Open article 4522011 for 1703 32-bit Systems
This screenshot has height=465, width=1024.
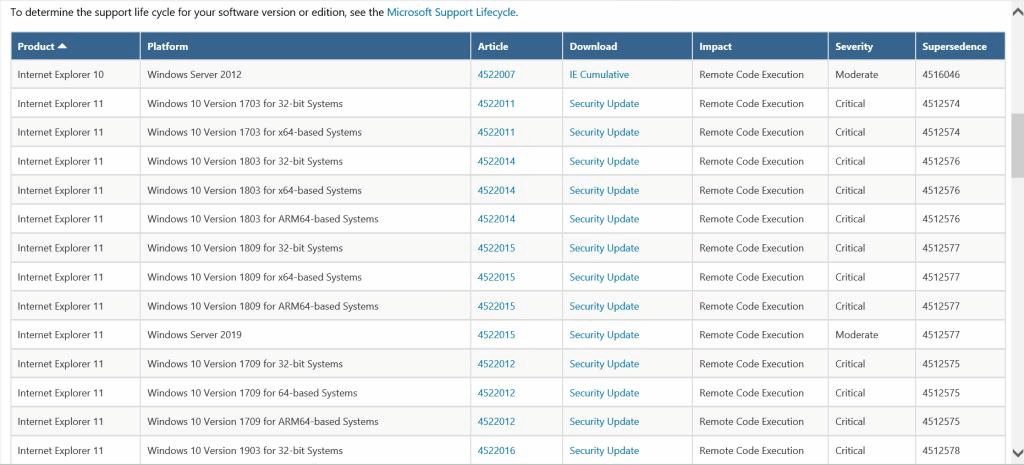point(496,104)
